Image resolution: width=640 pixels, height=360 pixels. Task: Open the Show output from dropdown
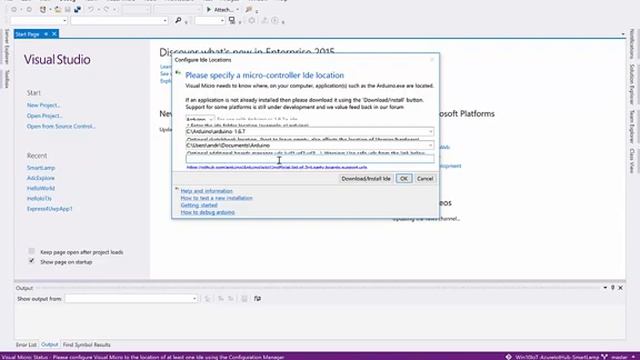coord(131,299)
